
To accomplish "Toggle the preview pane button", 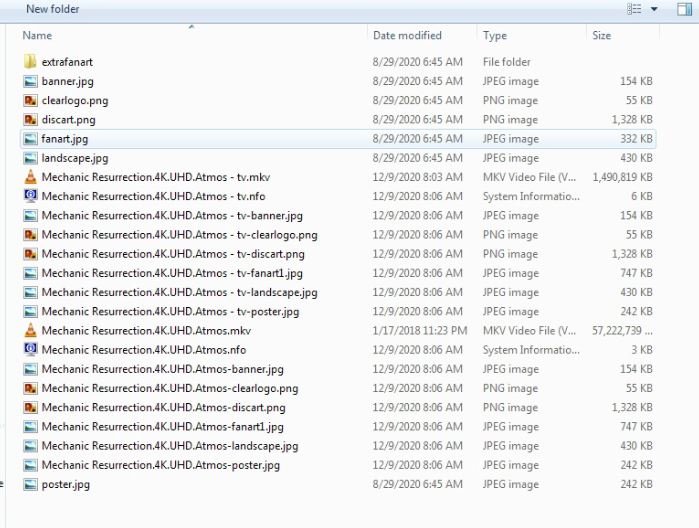I will point(684,9).
